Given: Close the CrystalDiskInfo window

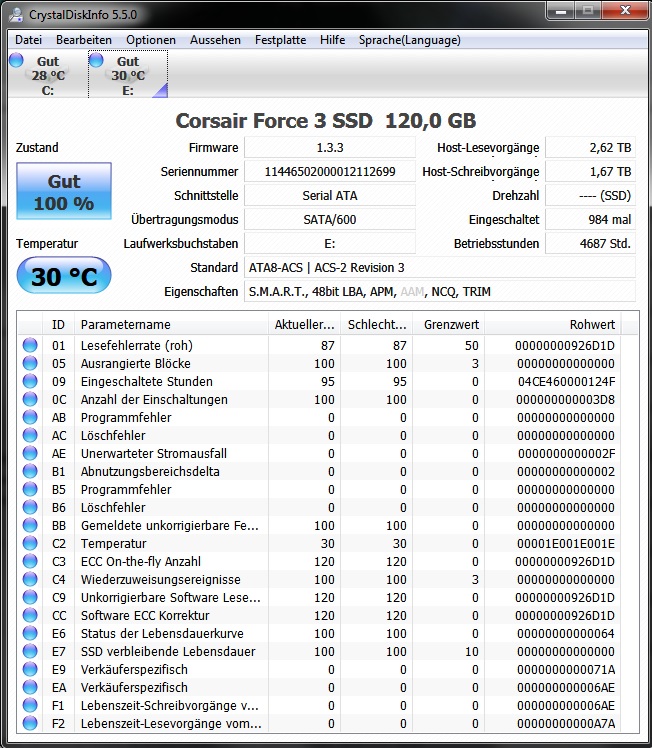Looking at the screenshot, I should tap(624, 10).
